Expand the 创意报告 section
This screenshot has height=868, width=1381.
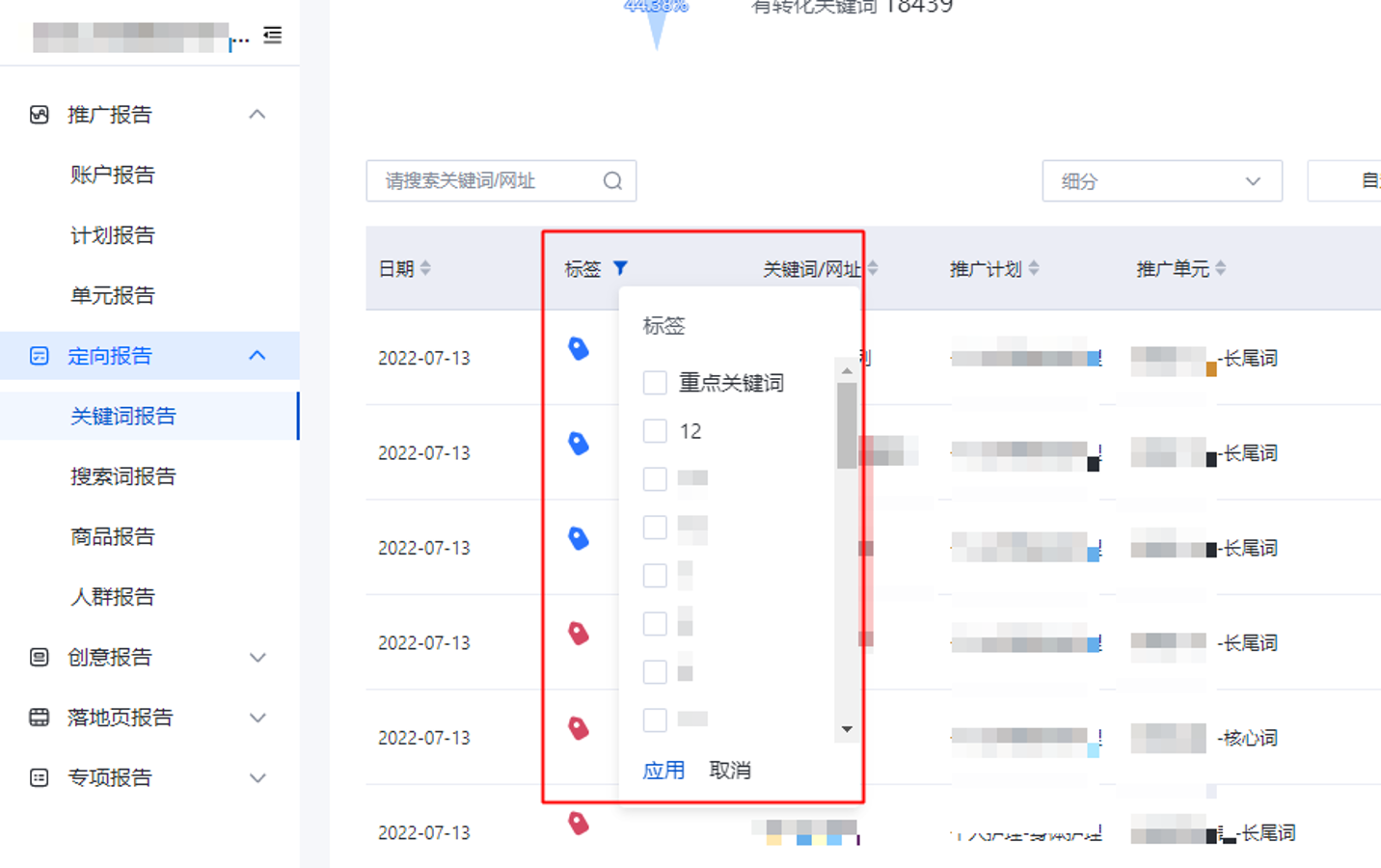click(x=257, y=658)
